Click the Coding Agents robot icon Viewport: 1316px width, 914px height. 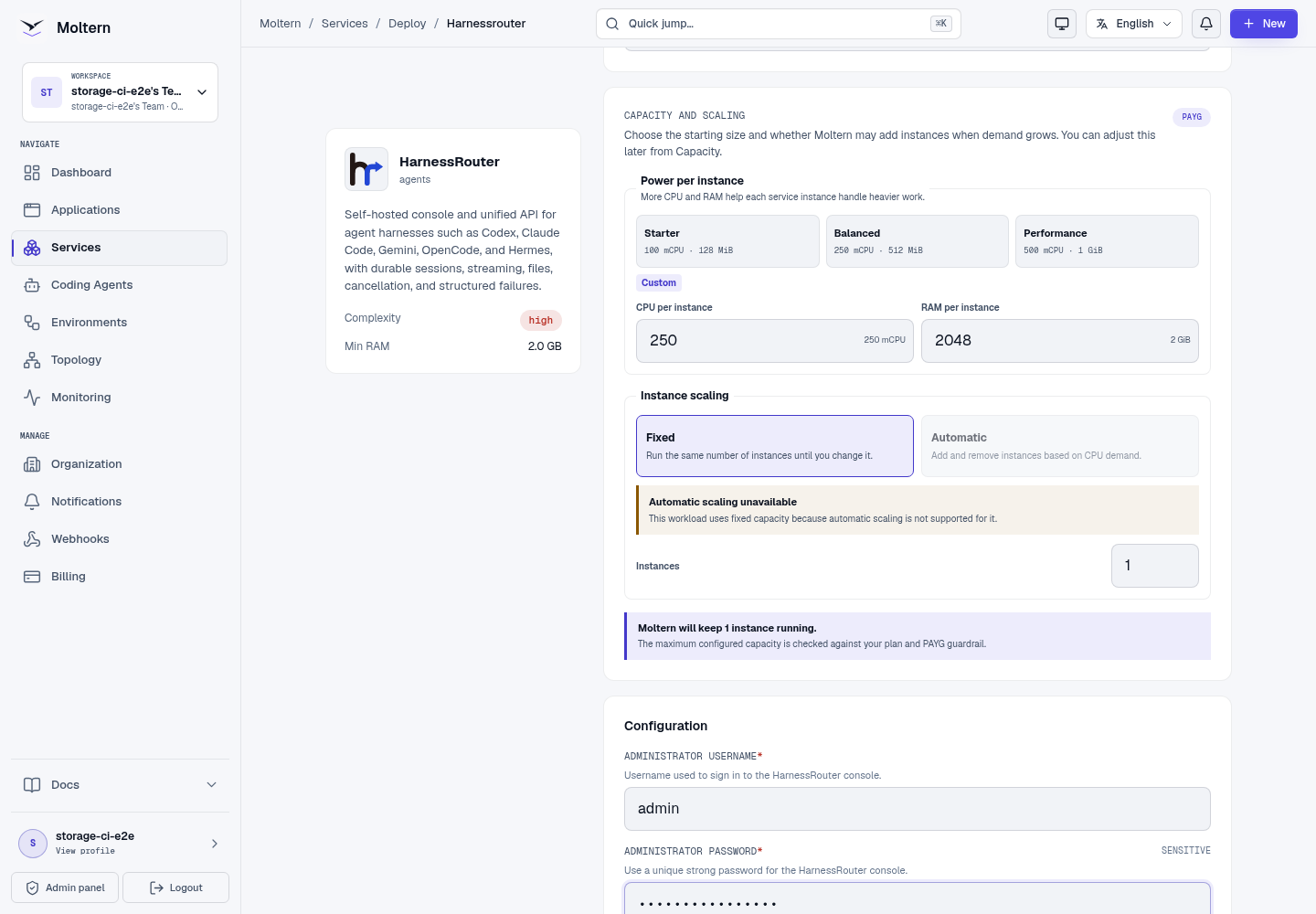point(32,285)
